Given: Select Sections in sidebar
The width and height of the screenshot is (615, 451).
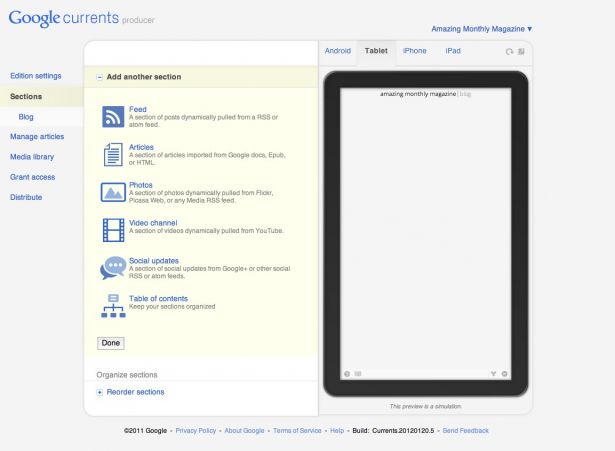Looking at the screenshot, I should [x=26, y=96].
